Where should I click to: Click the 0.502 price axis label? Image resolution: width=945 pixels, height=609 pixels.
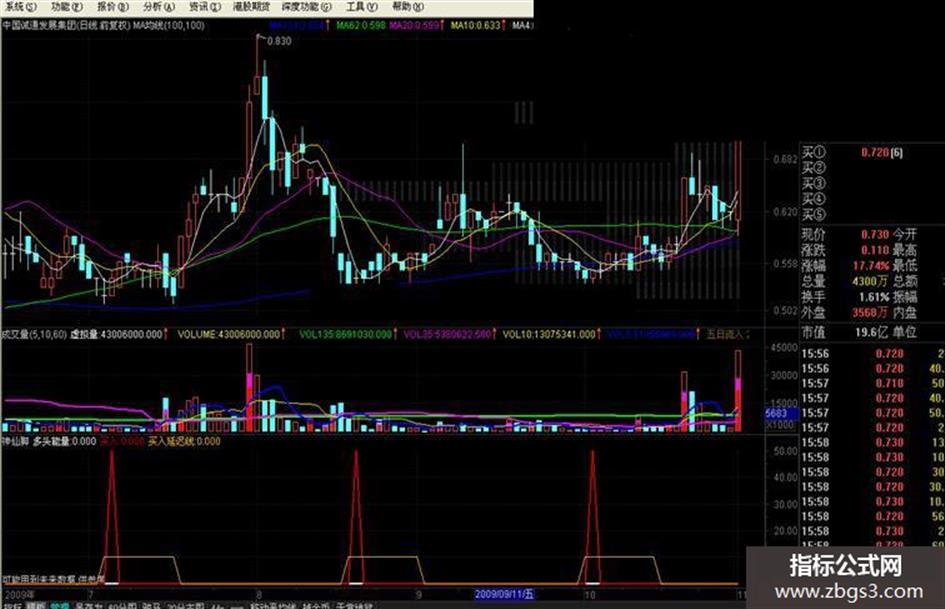(x=785, y=311)
